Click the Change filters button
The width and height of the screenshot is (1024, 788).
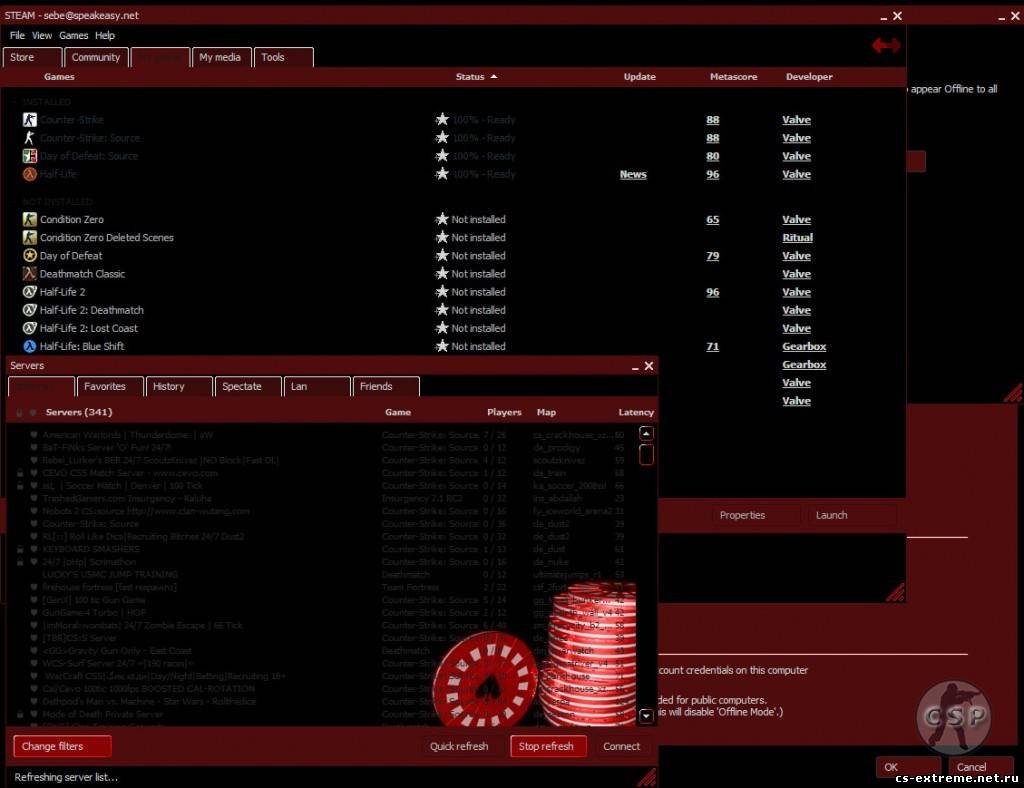pyautogui.click(x=62, y=746)
